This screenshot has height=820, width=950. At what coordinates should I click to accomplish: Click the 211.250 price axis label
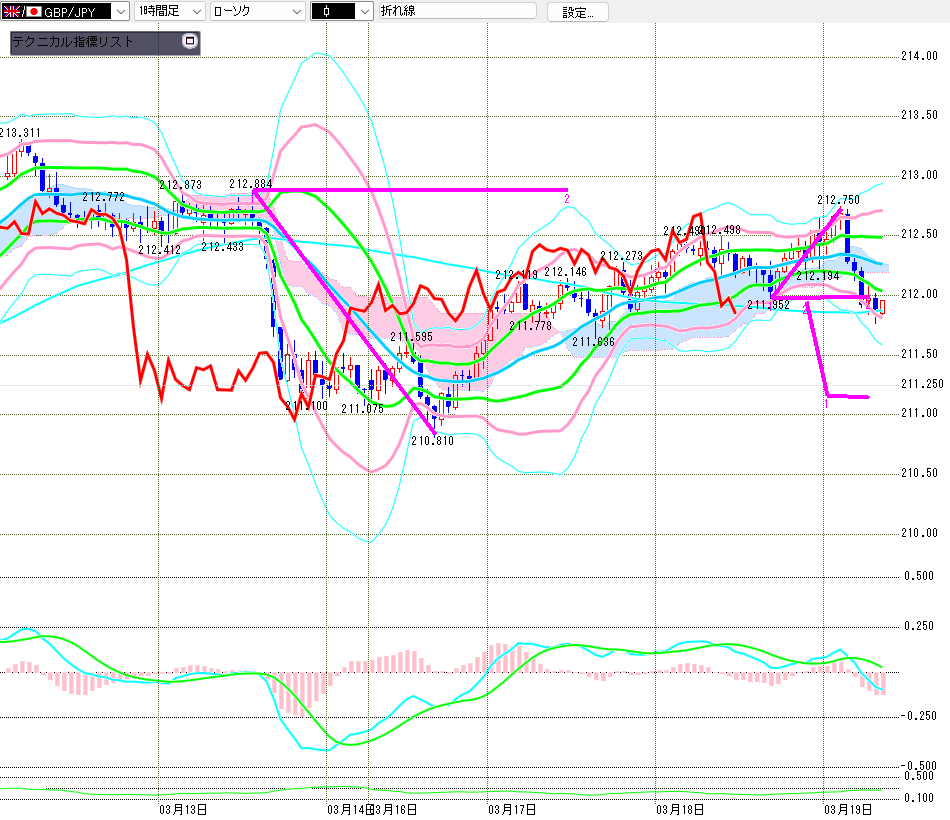pos(922,384)
